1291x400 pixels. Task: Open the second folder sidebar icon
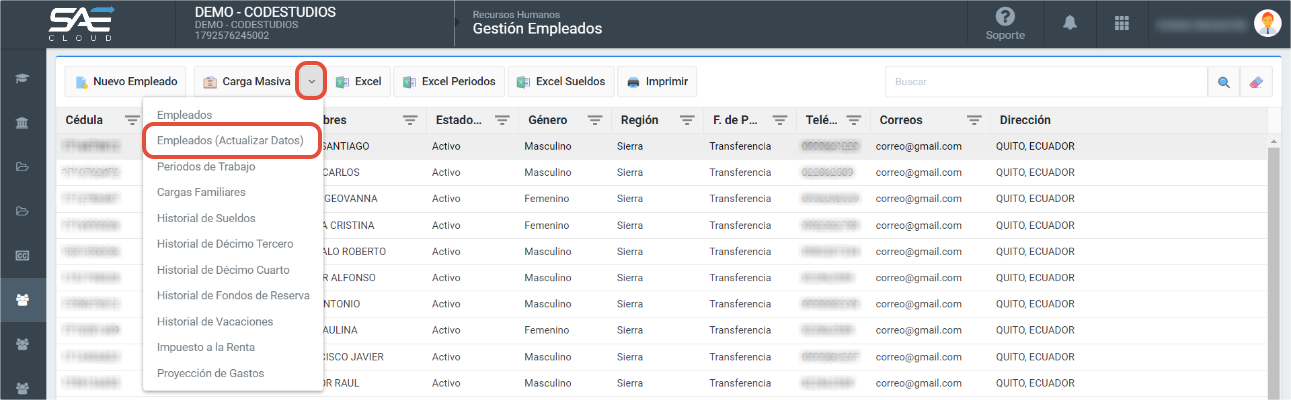tap(22, 211)
